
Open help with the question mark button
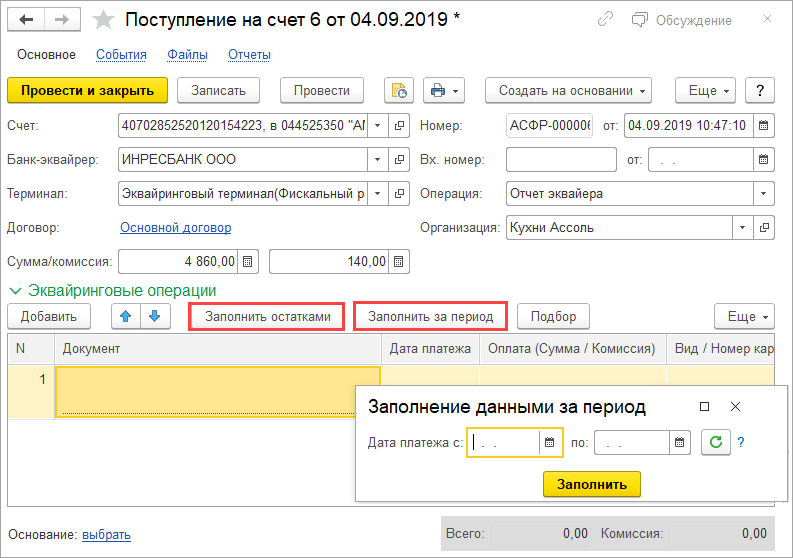pyautogui.click(x=760, y=91)
